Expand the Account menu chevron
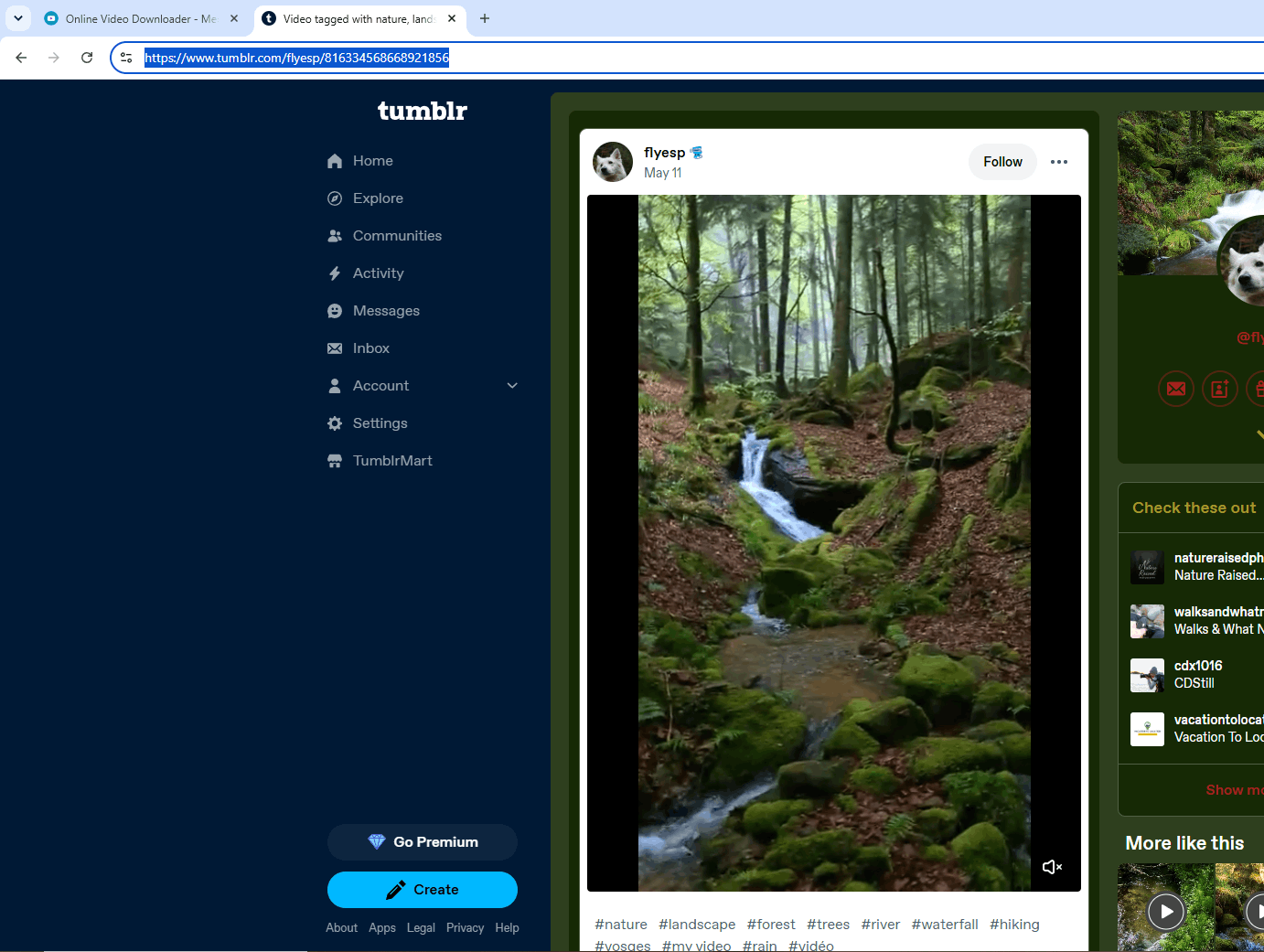 [x=512, y=386]
